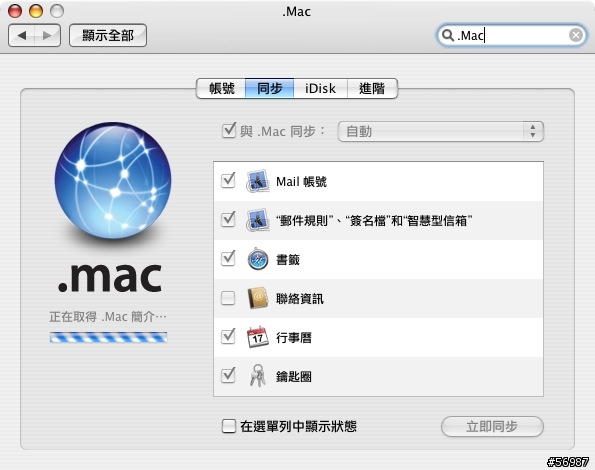
Task: Click the Mail icon beside 郵件規則 row
Action: click(258, 220)
